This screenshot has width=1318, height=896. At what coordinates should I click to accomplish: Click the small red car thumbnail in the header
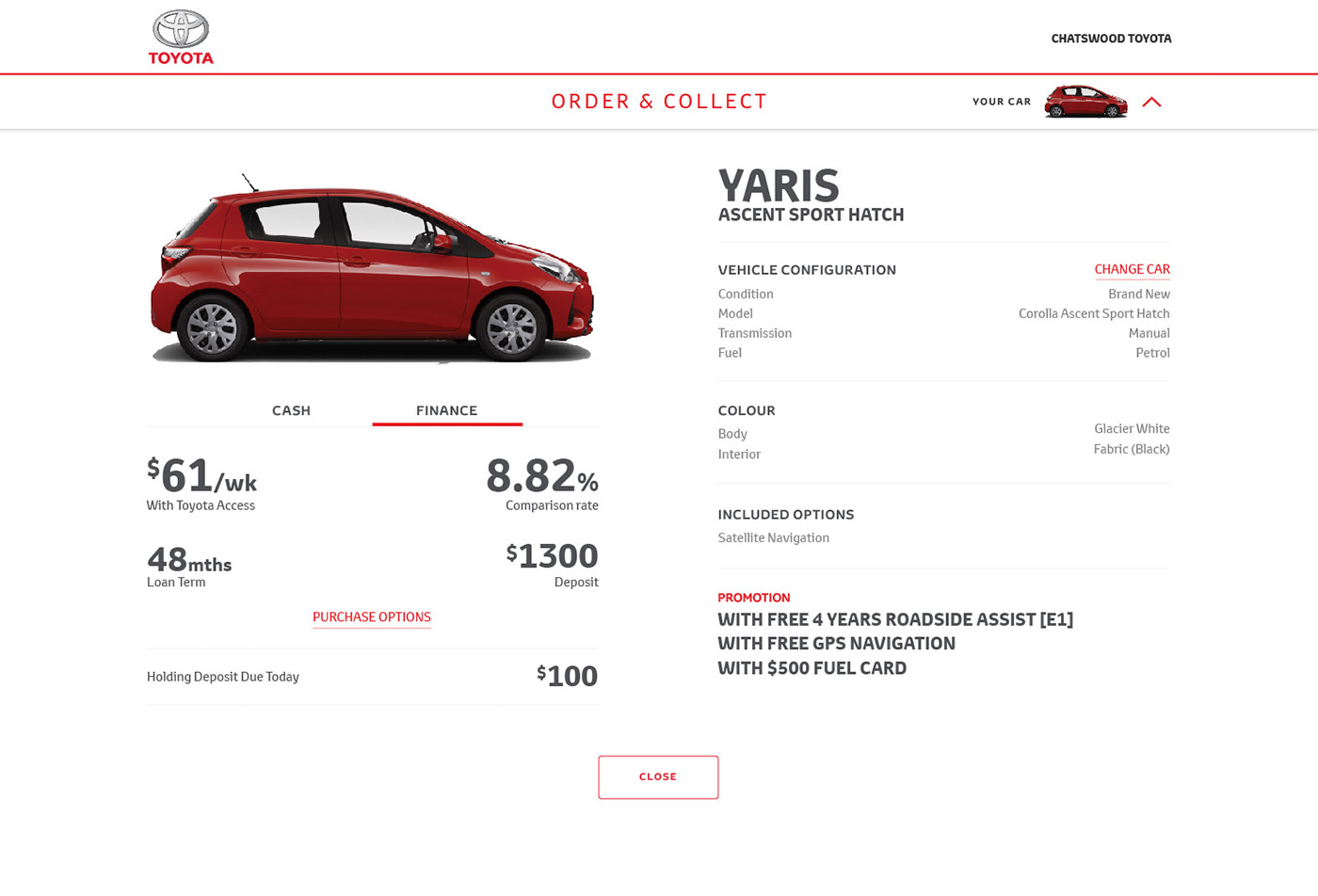click(x=1085, y=102)
